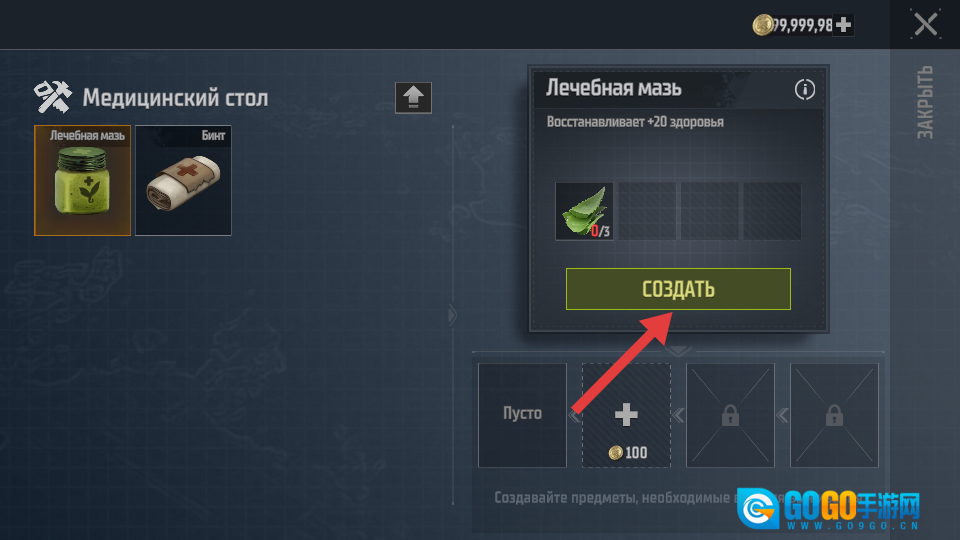Click the Медицинский стол title
Screen dimensions: 960x540
point(175,98)
